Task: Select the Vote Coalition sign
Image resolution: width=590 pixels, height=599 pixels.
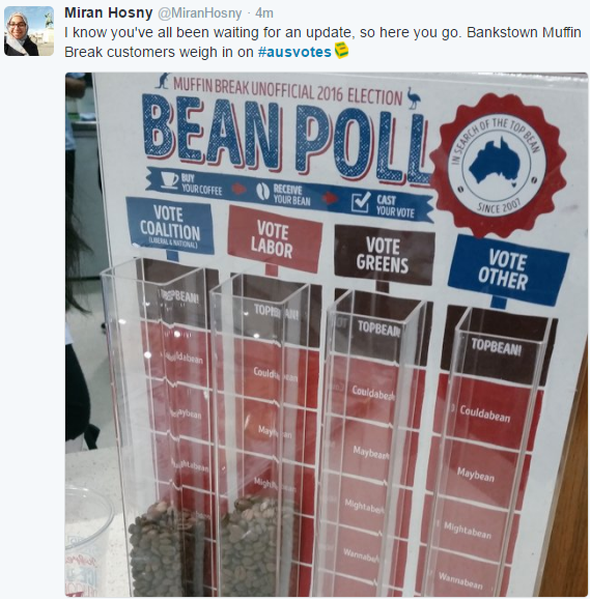Action: coord(170,226)
